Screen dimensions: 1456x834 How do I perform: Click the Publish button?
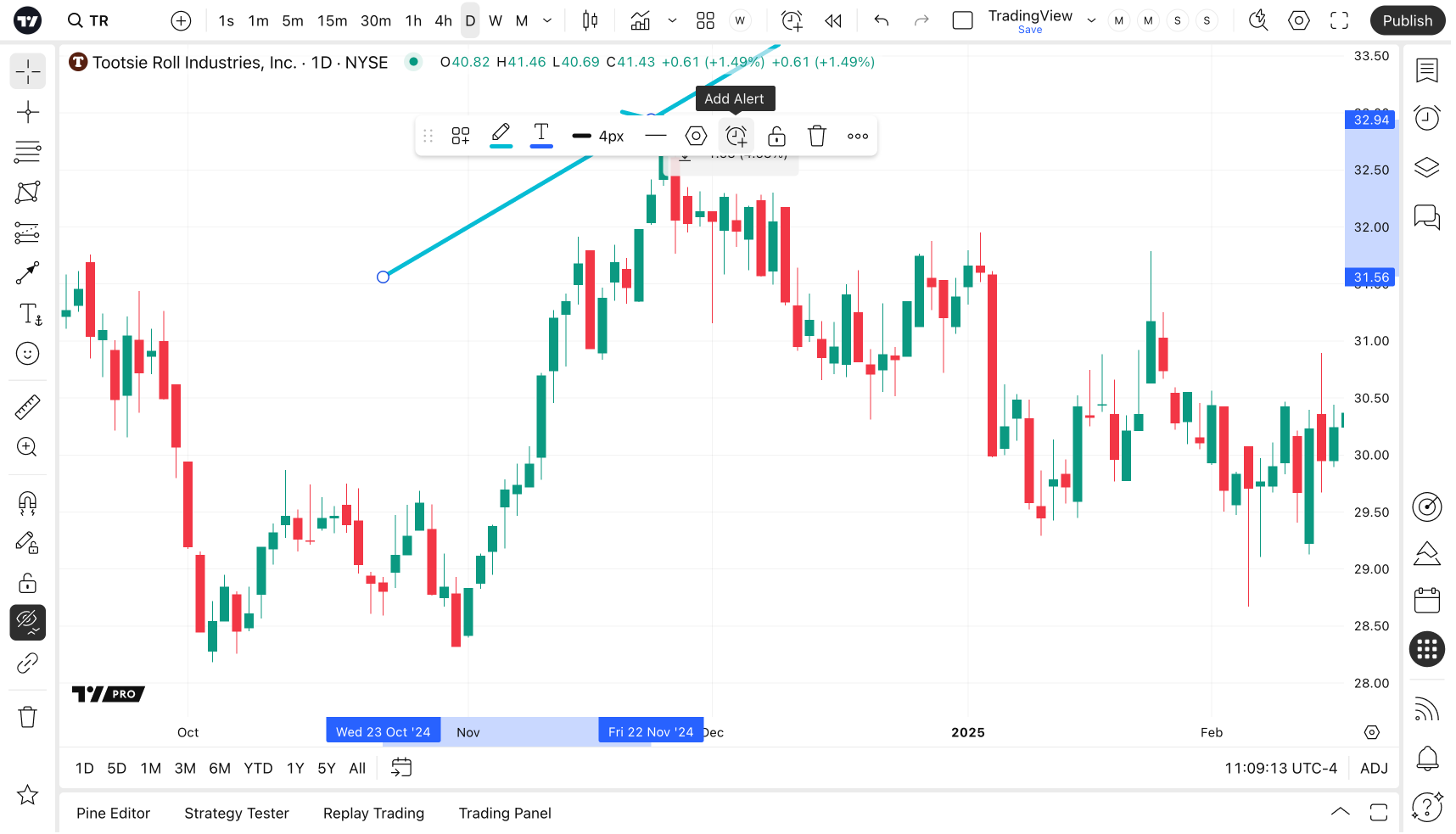point(1408,20)
